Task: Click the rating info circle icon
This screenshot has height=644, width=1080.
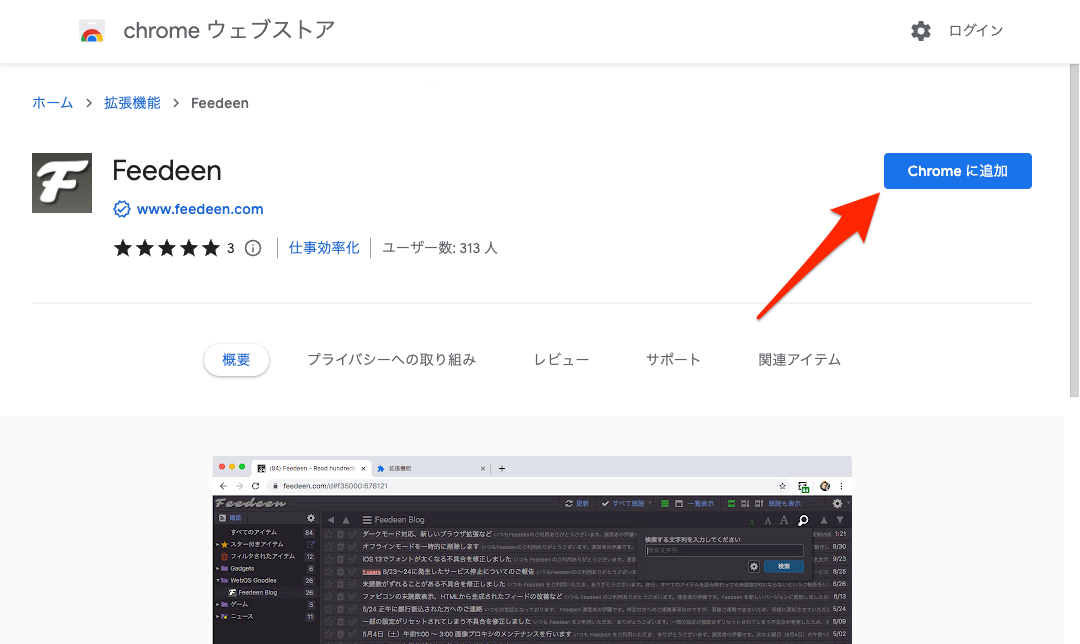Action: coord(253,248)
